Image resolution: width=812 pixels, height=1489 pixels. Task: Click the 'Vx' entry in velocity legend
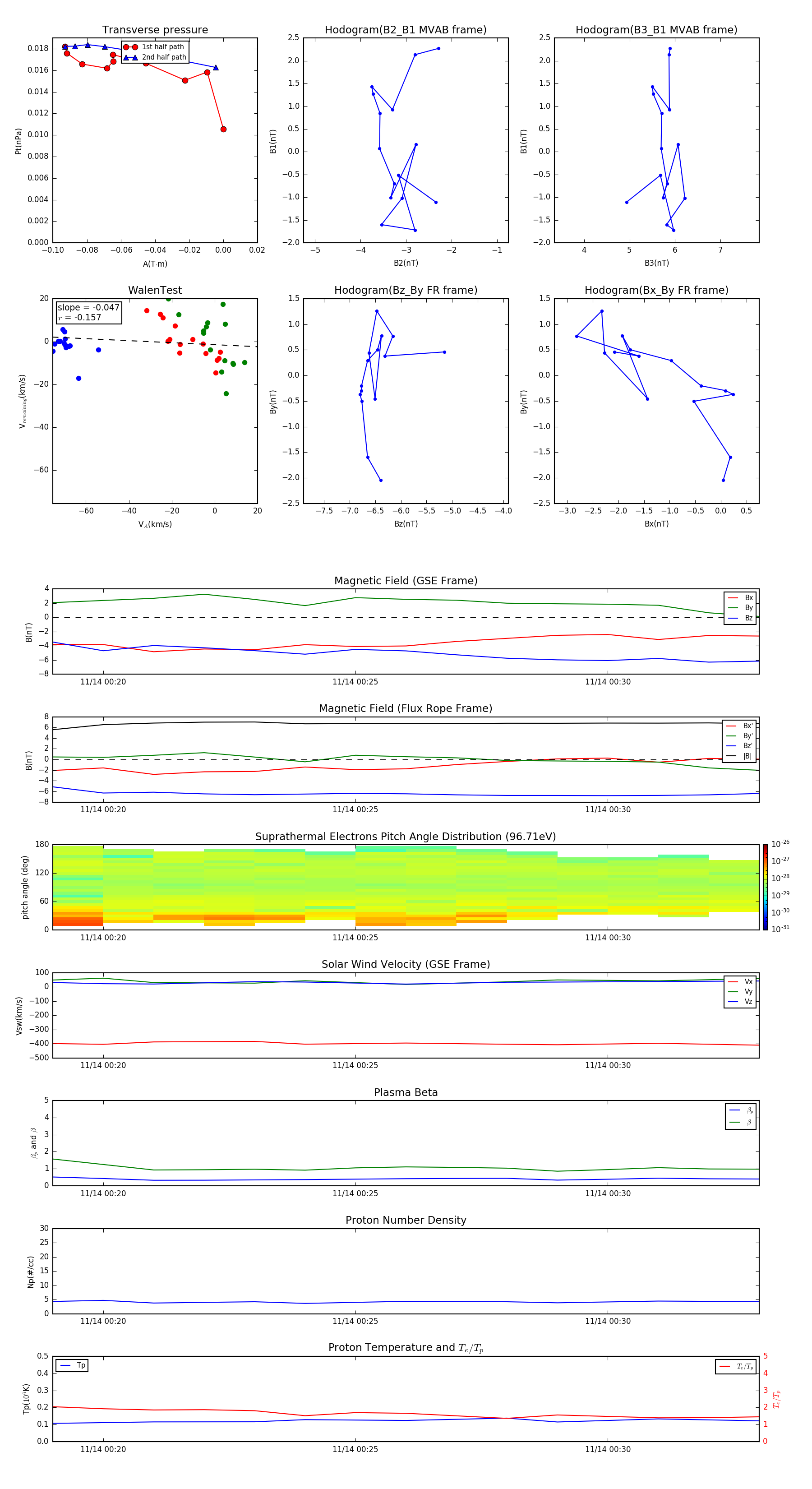tap(740, 981)
